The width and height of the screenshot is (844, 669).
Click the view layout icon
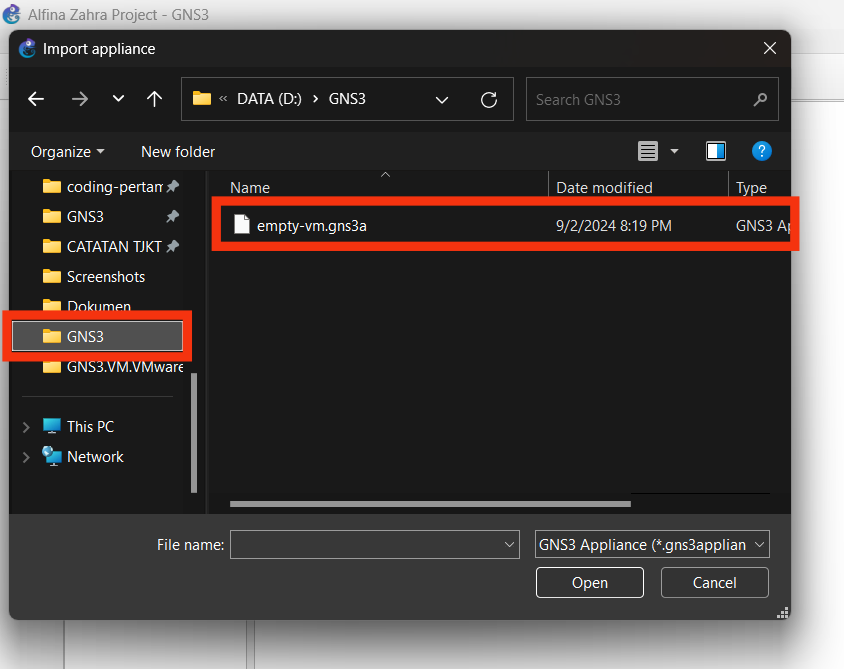(x=648, y=151)
